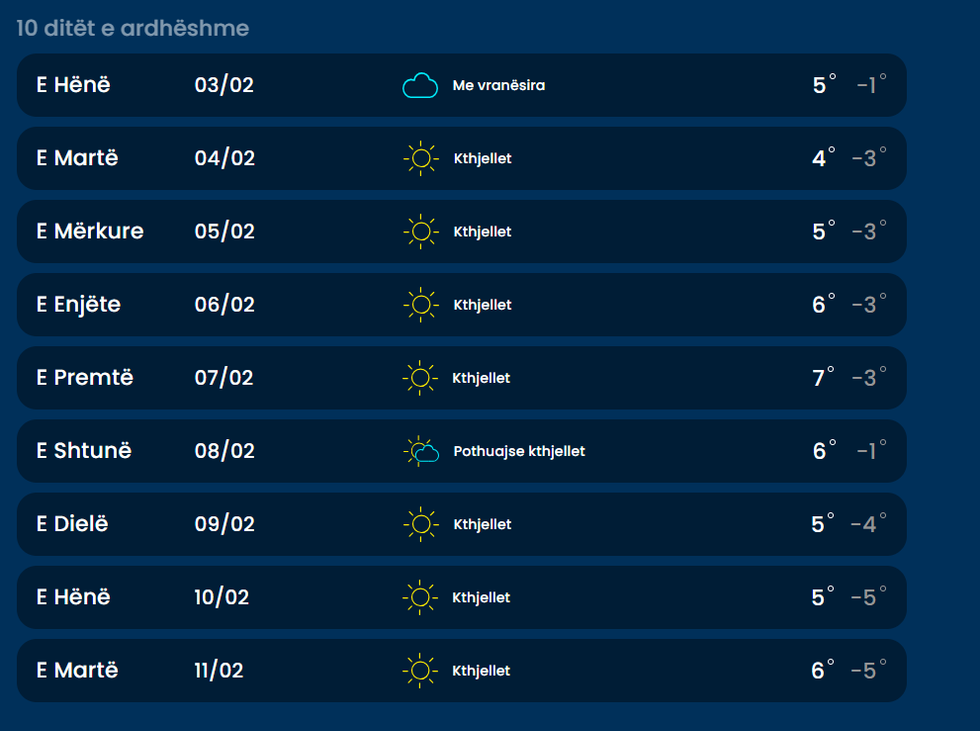This screenshot has width=980, height=731.
Task: Click the "Pothuajse kthjellet" condition text
Action: pos(519,451)
